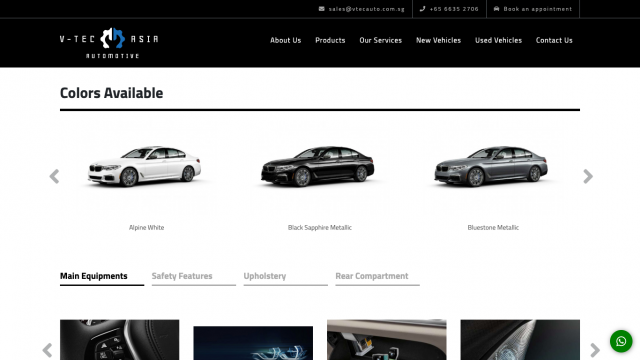640x360 pixels.
Task: Click the Colors Available heading
Action: (x=111, y=93)
